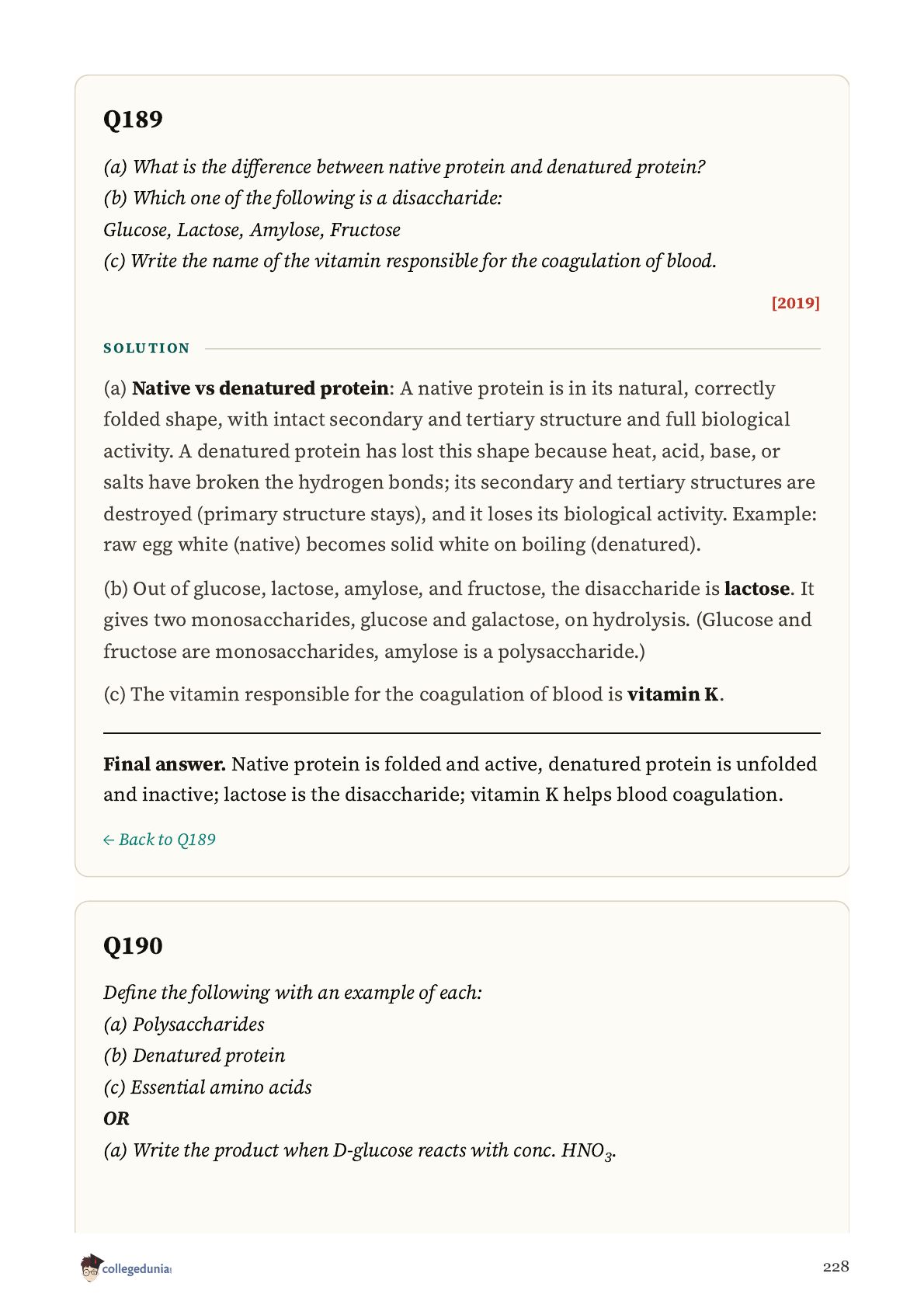Click the bold text vitamin K
Screen dimensions: 924x1308
point(673,694)
